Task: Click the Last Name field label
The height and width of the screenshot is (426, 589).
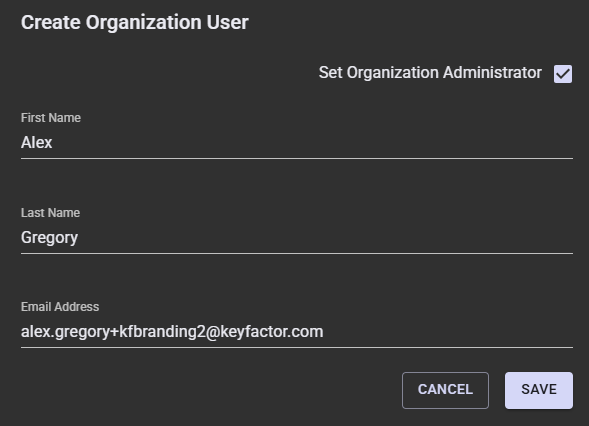Action: (x=50, y=213)
